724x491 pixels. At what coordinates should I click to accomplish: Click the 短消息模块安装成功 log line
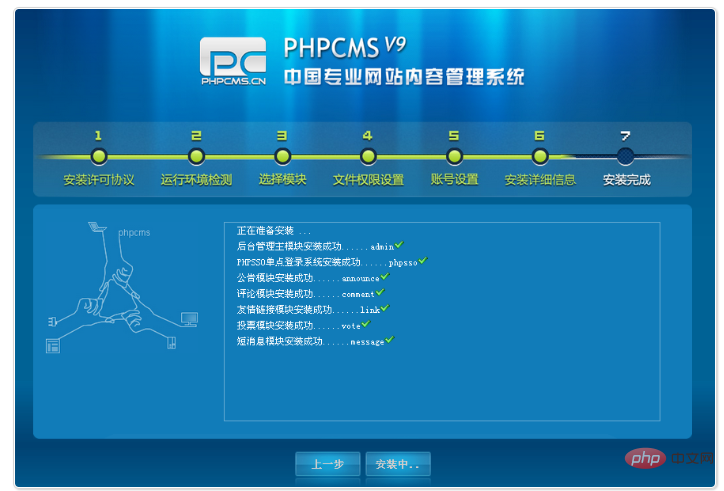coord(315,341)
